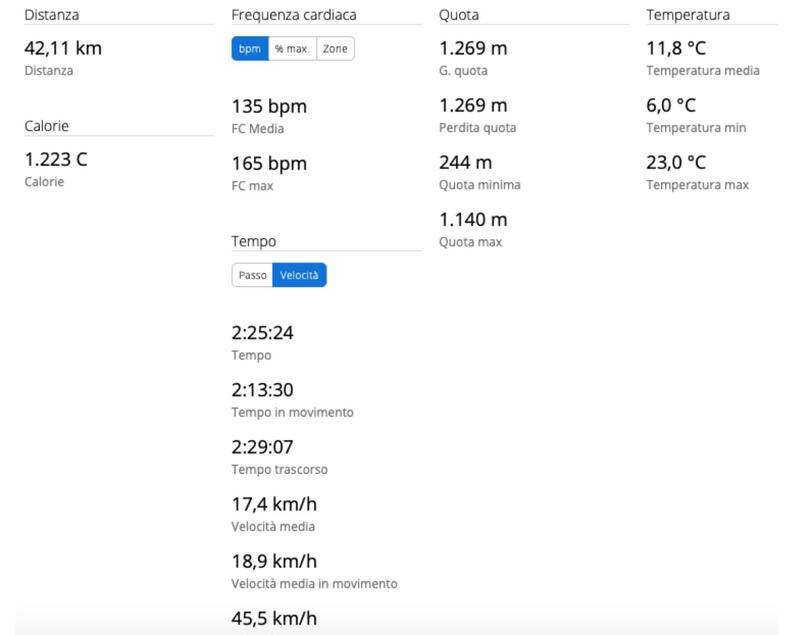Click the Calorie section header
Image resolution: width=800 pixels, height=635 pixels.
point(46,126)
